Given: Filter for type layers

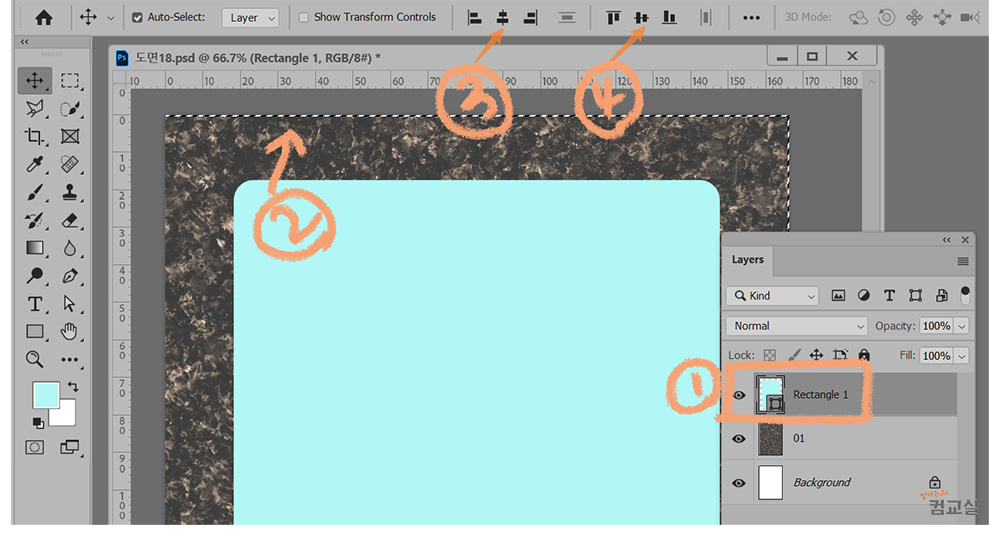Looking at the screenshot, I should [x=889, y=295].
